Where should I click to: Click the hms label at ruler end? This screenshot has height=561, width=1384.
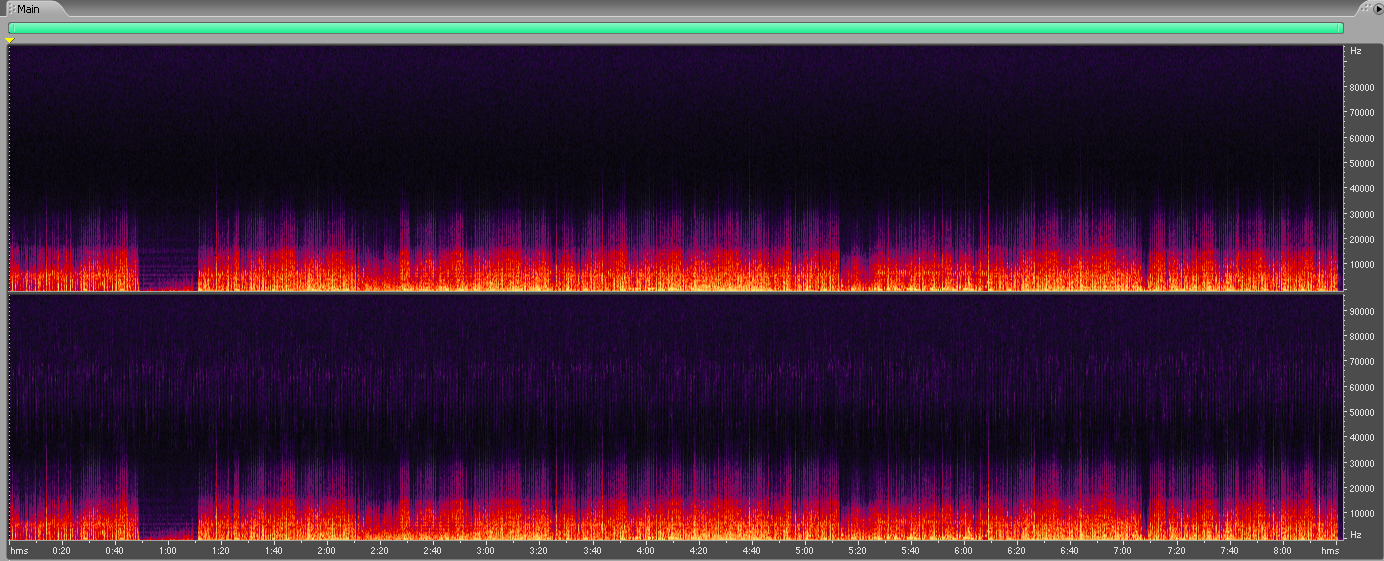click(1329, 551)
